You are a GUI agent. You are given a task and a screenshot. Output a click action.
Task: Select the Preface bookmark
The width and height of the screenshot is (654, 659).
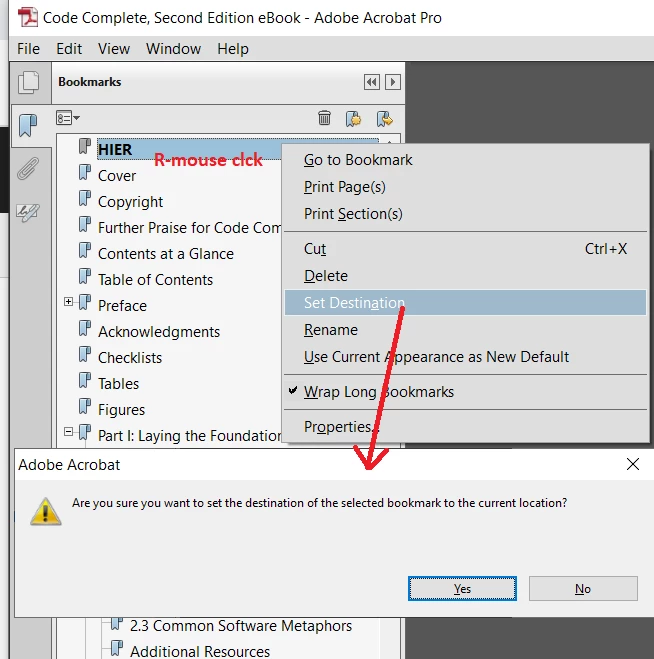[x=122, y=306]
